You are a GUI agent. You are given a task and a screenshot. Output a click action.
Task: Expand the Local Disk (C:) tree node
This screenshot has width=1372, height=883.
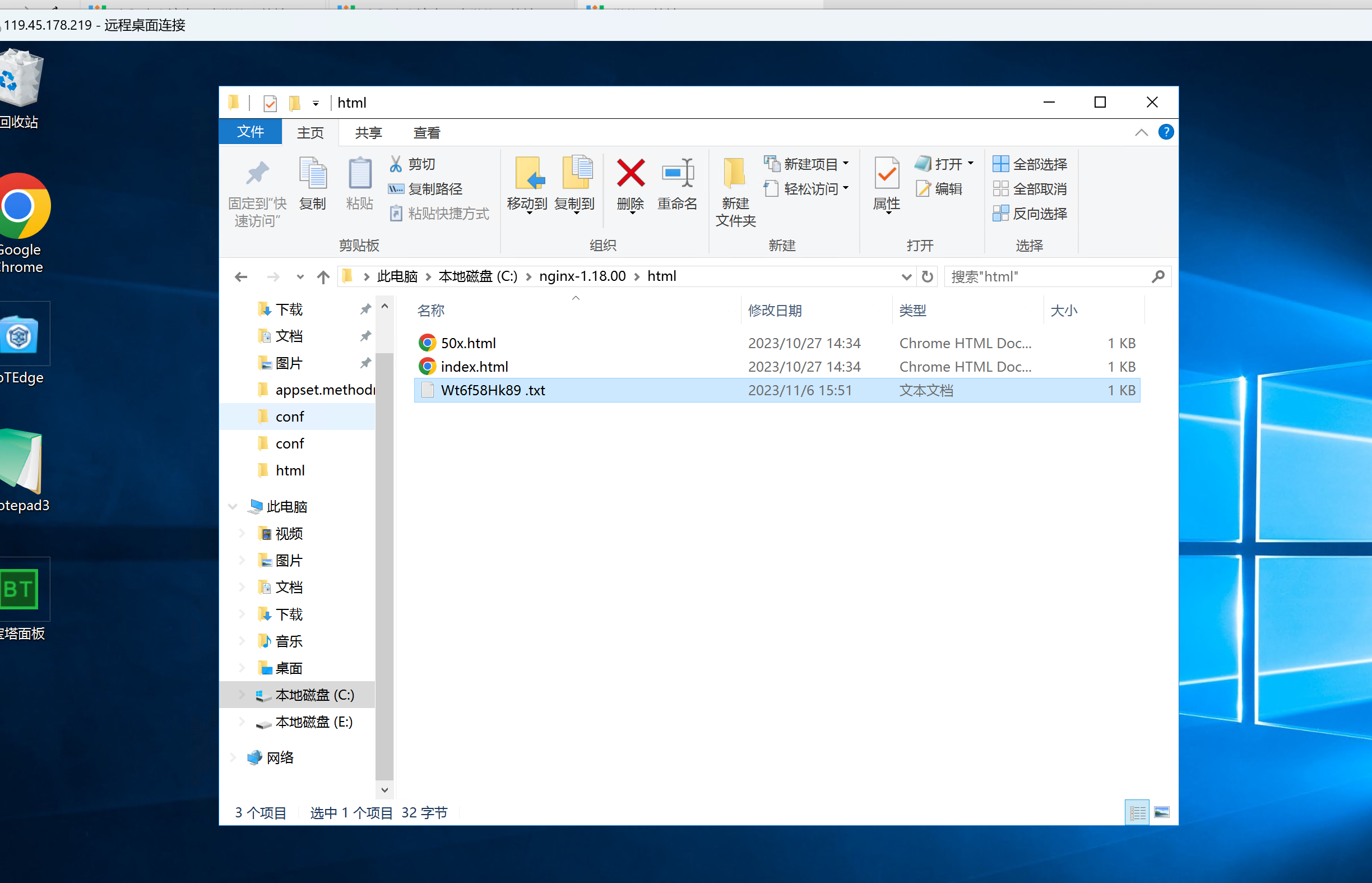click(x=242, y=695)
